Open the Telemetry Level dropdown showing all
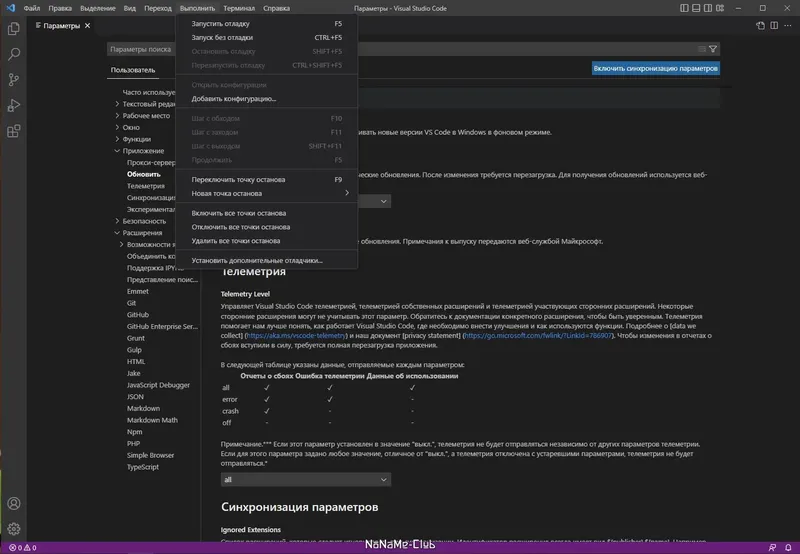The width and height of the screenshot is (800, 554). (306, 480)
